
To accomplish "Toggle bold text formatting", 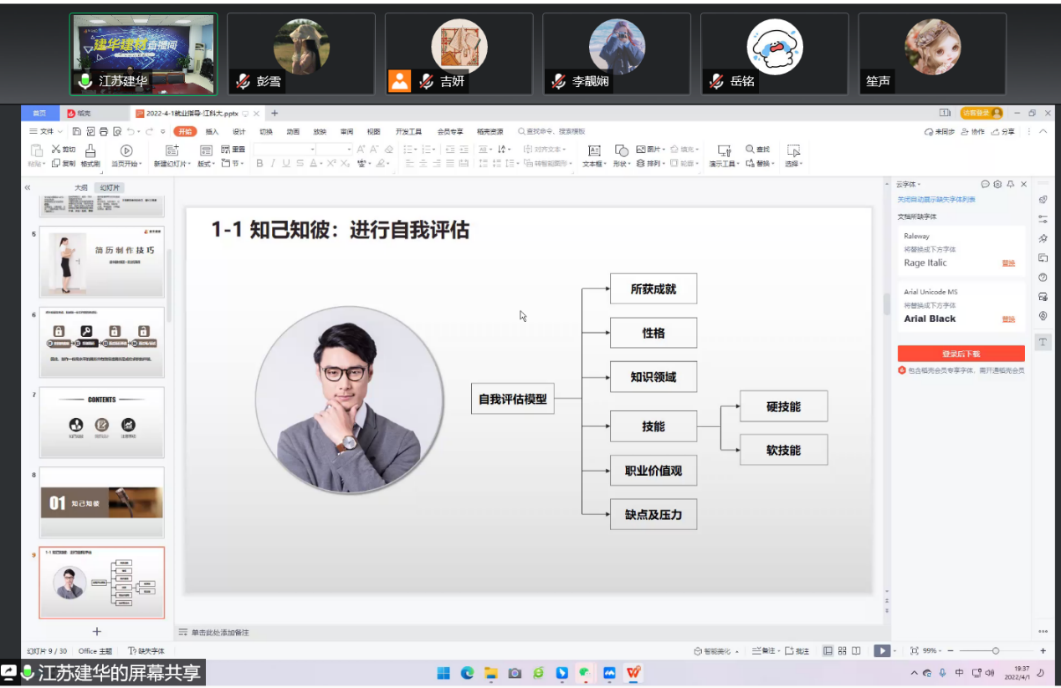I will coord(259,163).
